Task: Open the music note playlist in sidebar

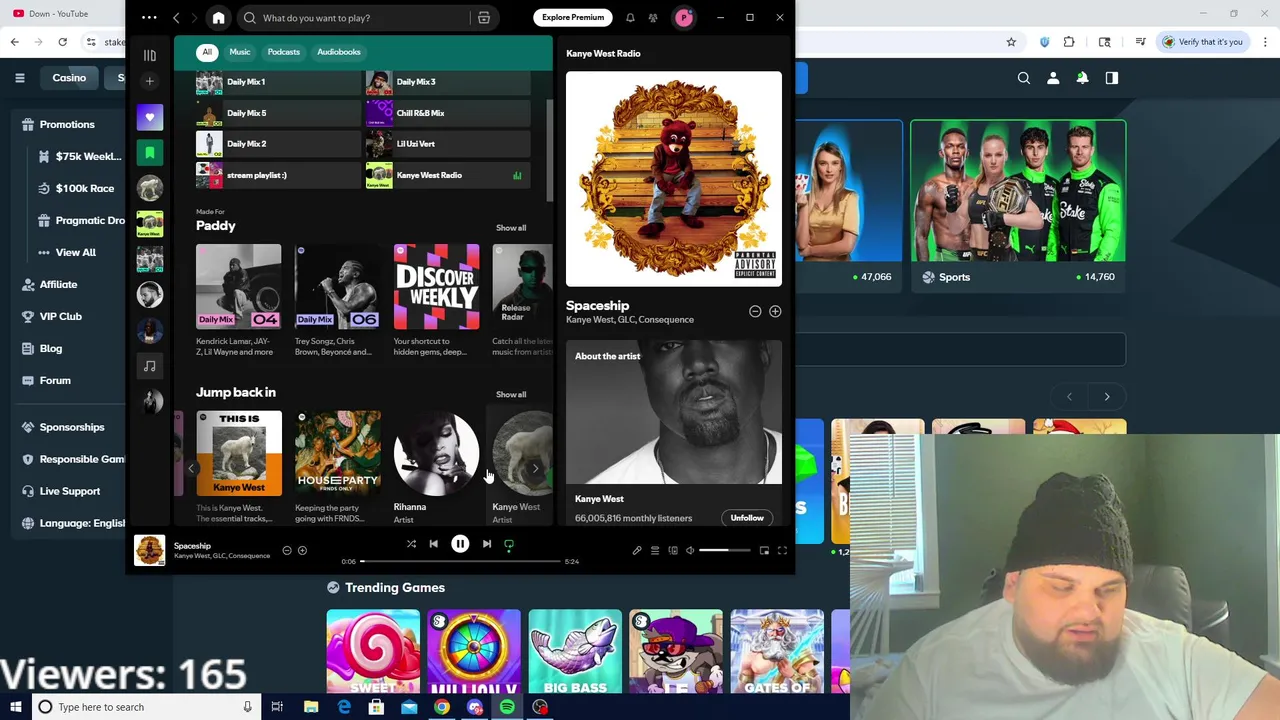Action: pos(150,366)
